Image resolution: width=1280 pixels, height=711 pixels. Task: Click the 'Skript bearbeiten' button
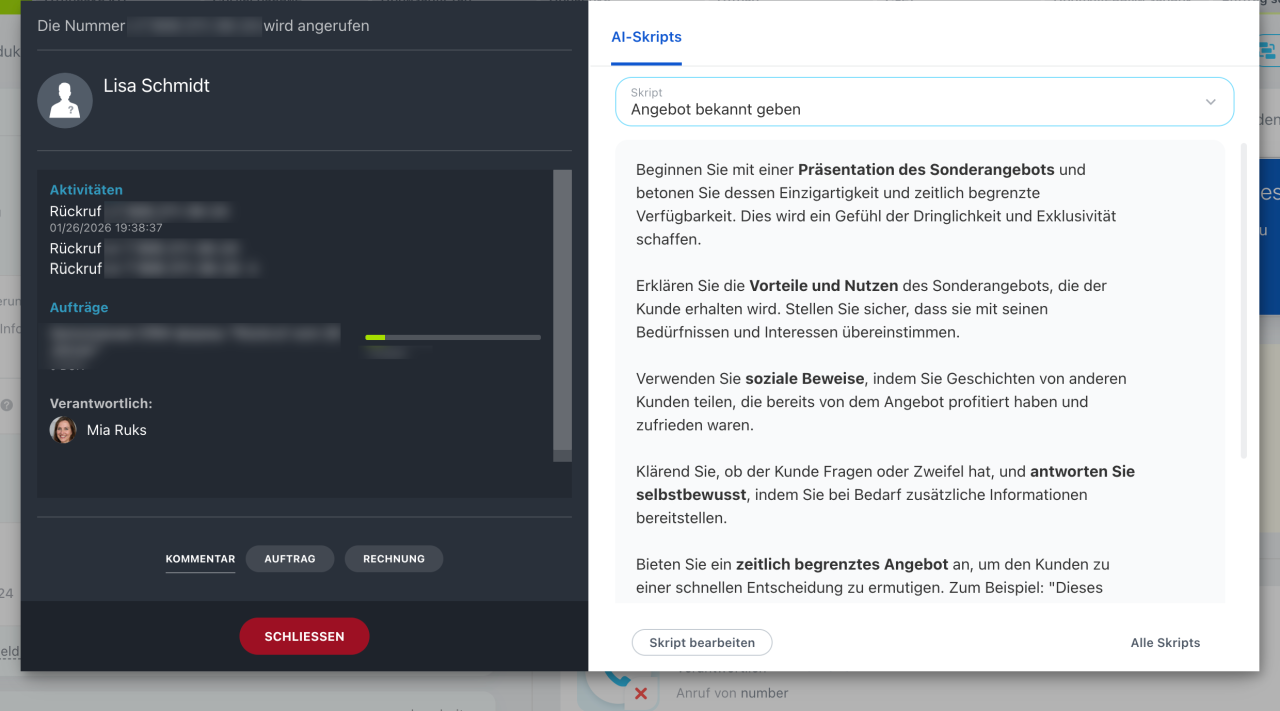coord(702,642)
